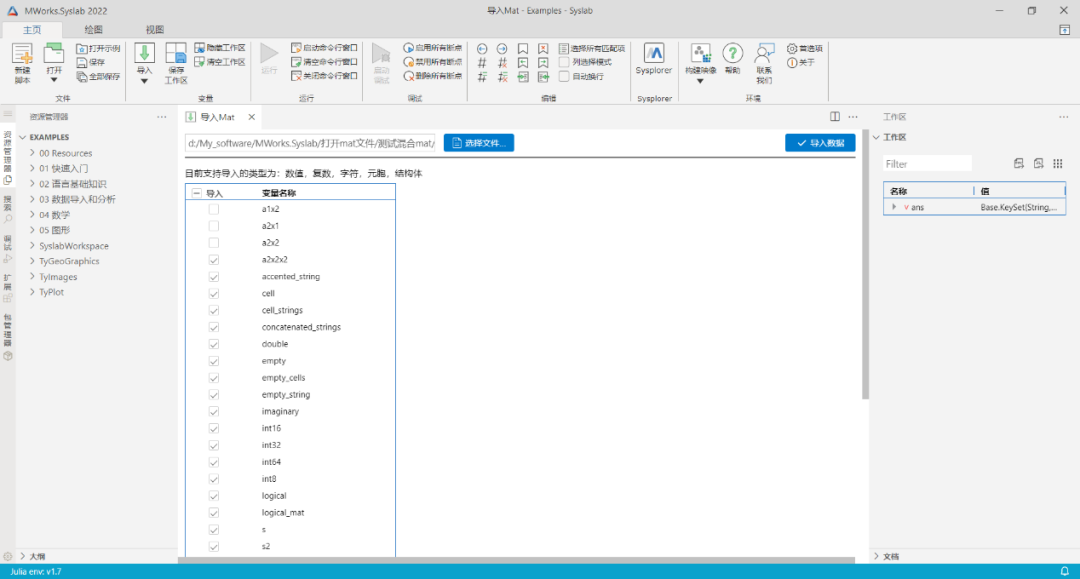Switch to the 绘图 ribbon tab

pos(93,29)
